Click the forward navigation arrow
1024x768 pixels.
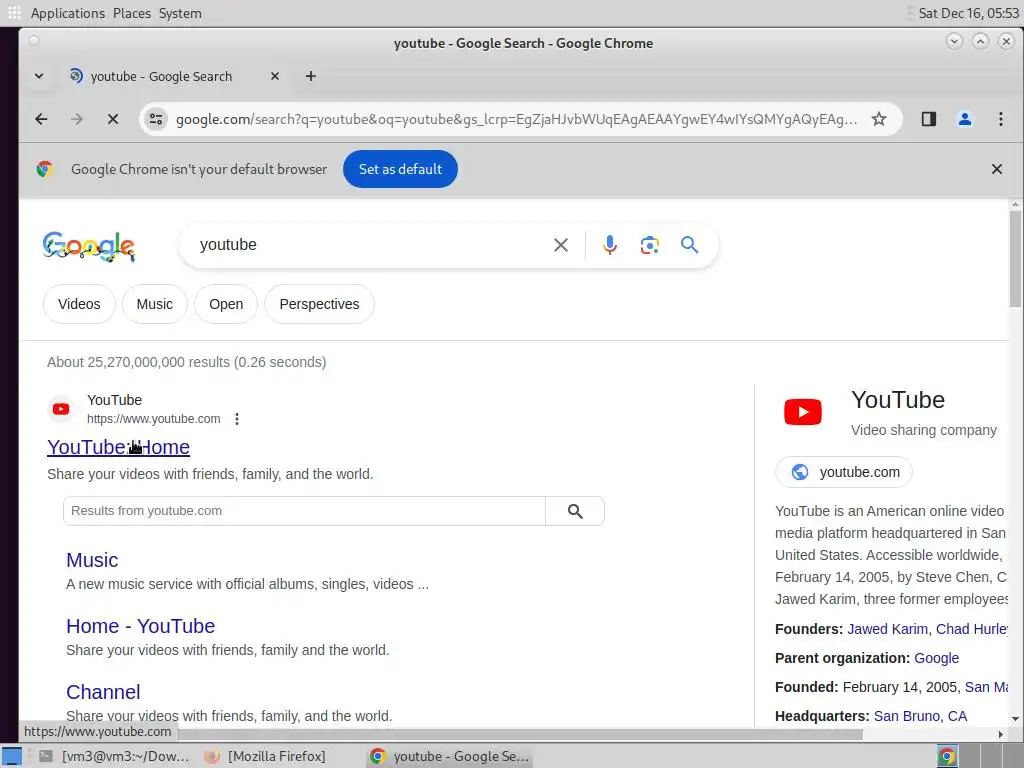pyautogui.click(x=77, y=119)
